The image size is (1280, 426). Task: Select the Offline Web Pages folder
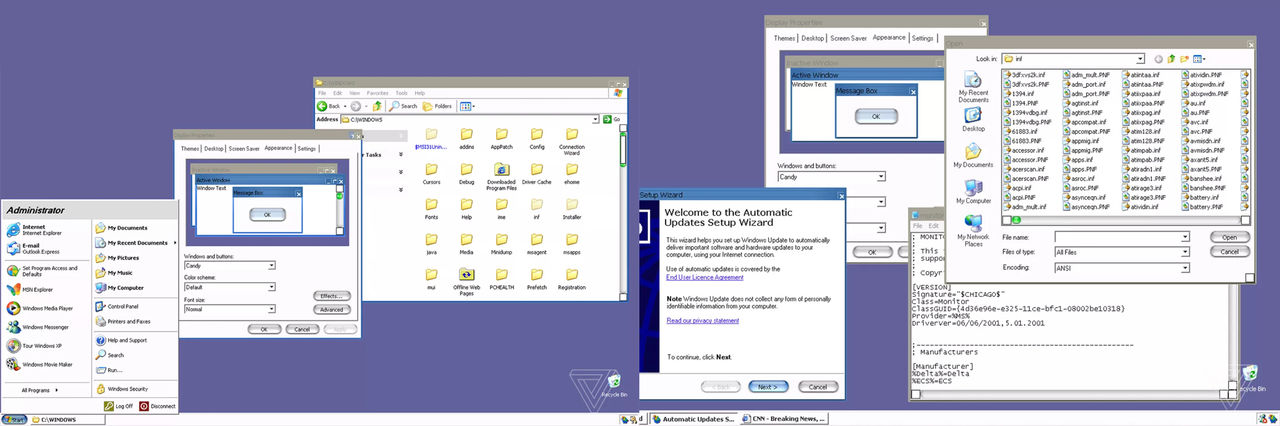[466, 283]
